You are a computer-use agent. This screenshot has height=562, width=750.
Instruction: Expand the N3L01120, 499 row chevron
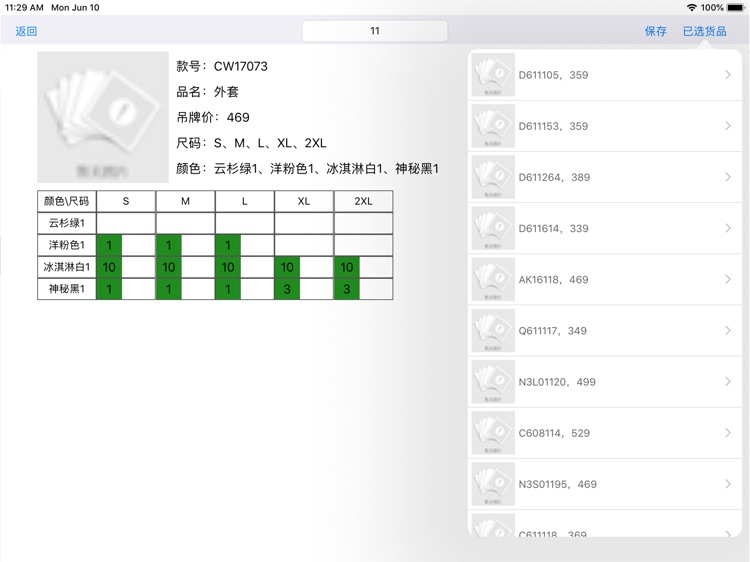click(728, 382)
